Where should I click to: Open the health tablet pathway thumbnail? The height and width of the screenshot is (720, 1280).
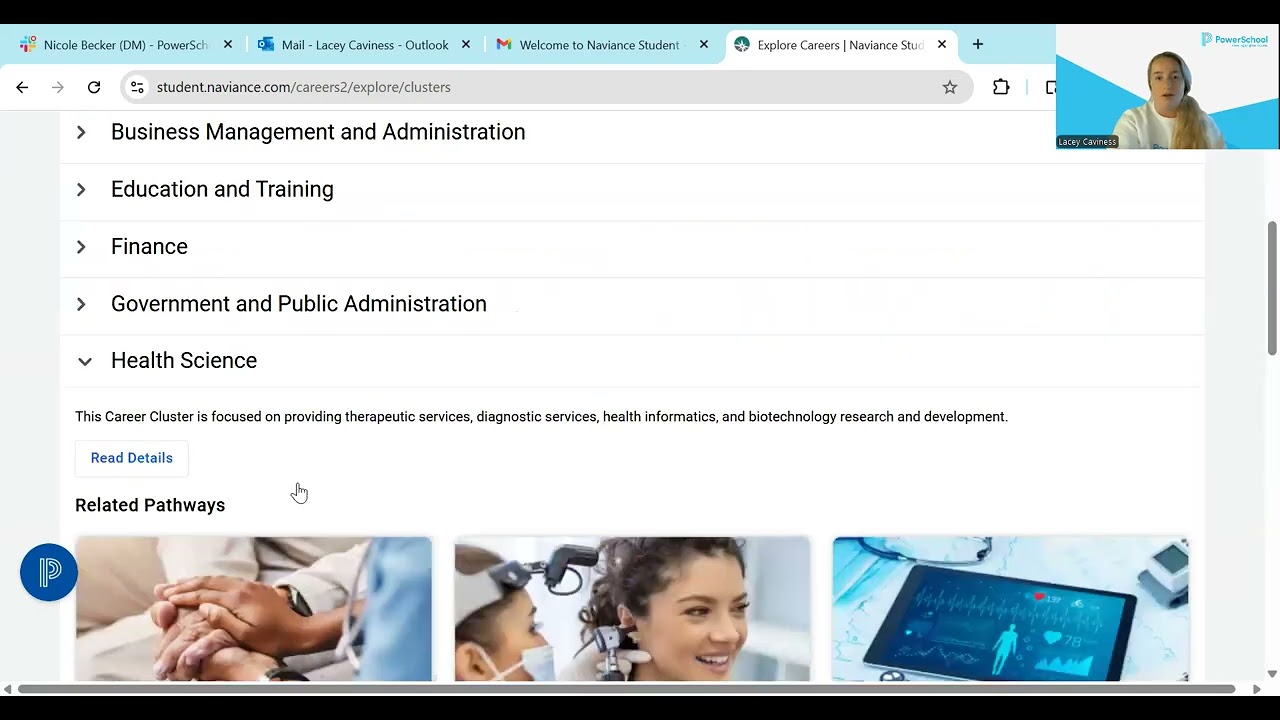pyautogui.click(x=1010, y=609)
